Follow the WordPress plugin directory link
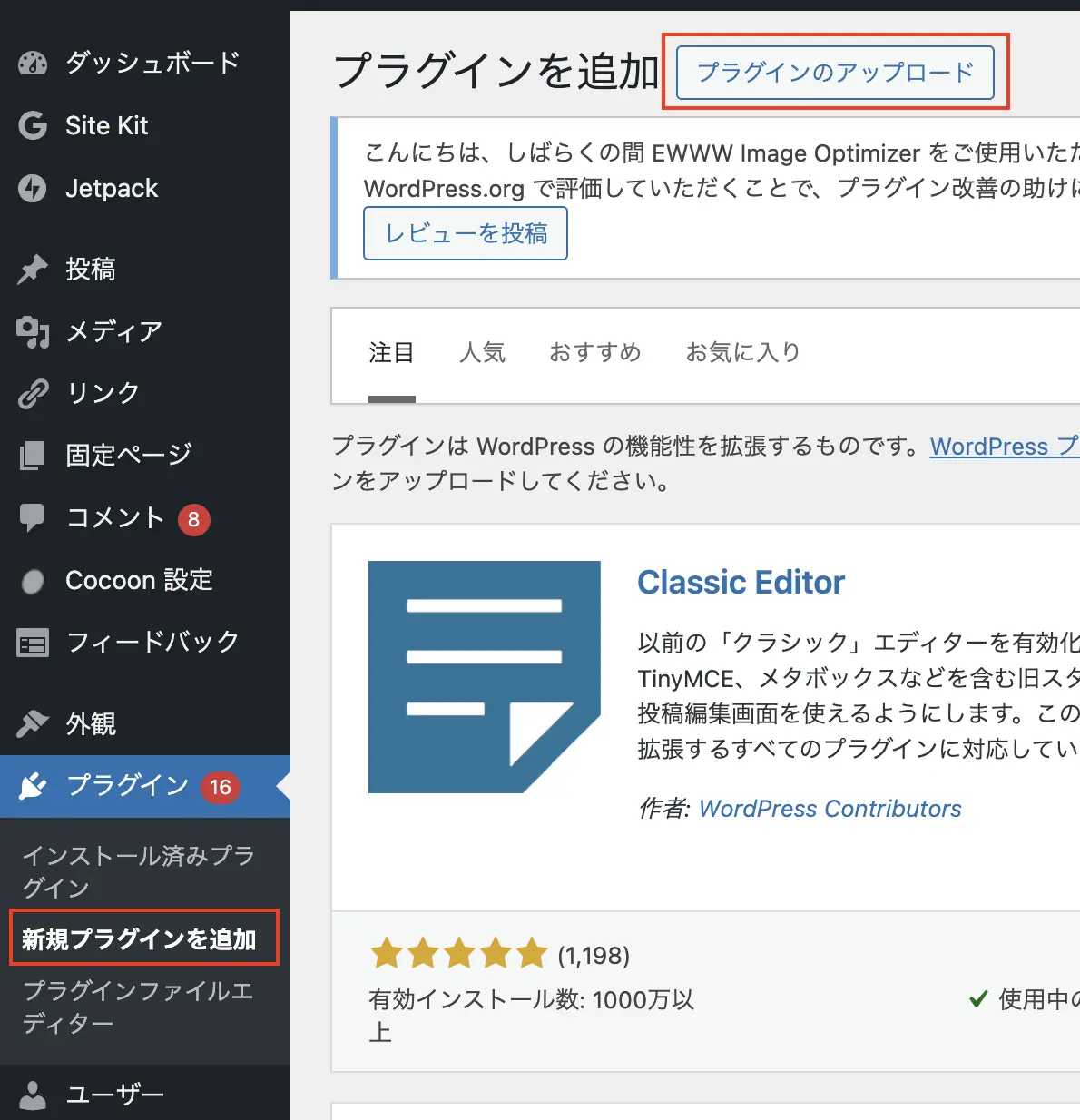This screenshot has height=1120, width=1080. point(1005,447)
